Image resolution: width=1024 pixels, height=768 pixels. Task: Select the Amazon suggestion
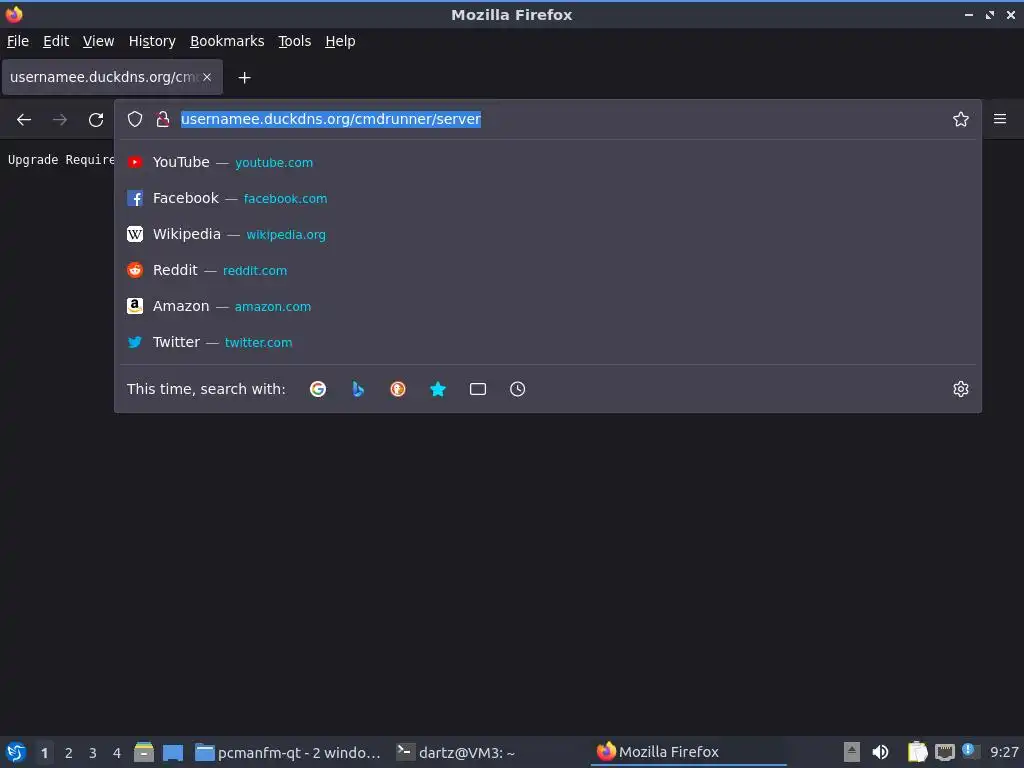(x=547, y=306)
